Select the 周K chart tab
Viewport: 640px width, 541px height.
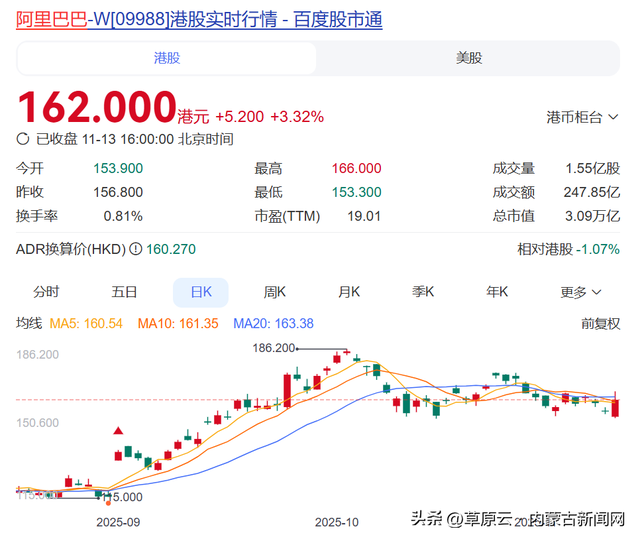tap(275, 292)
